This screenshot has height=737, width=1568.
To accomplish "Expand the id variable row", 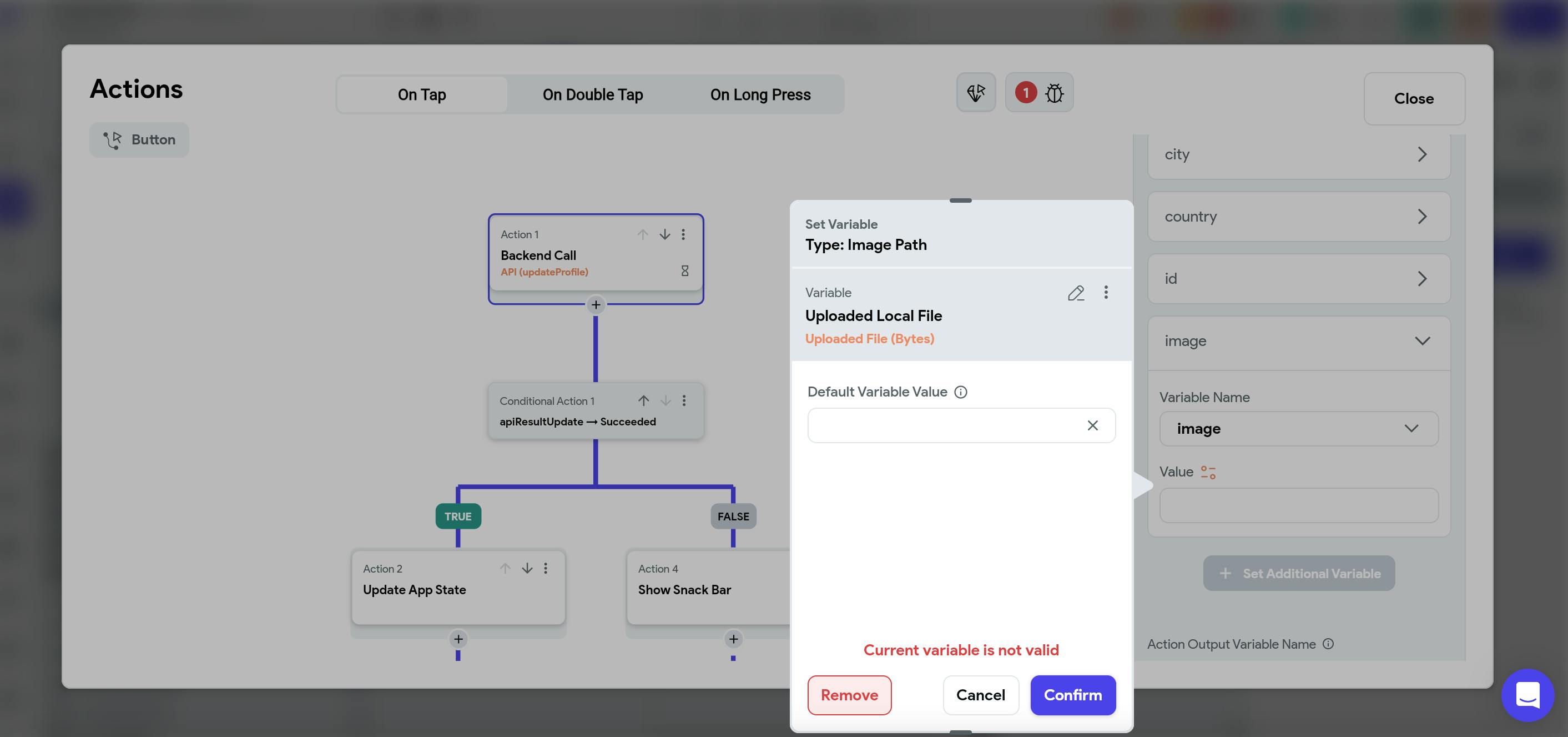I will (1299, 279).
